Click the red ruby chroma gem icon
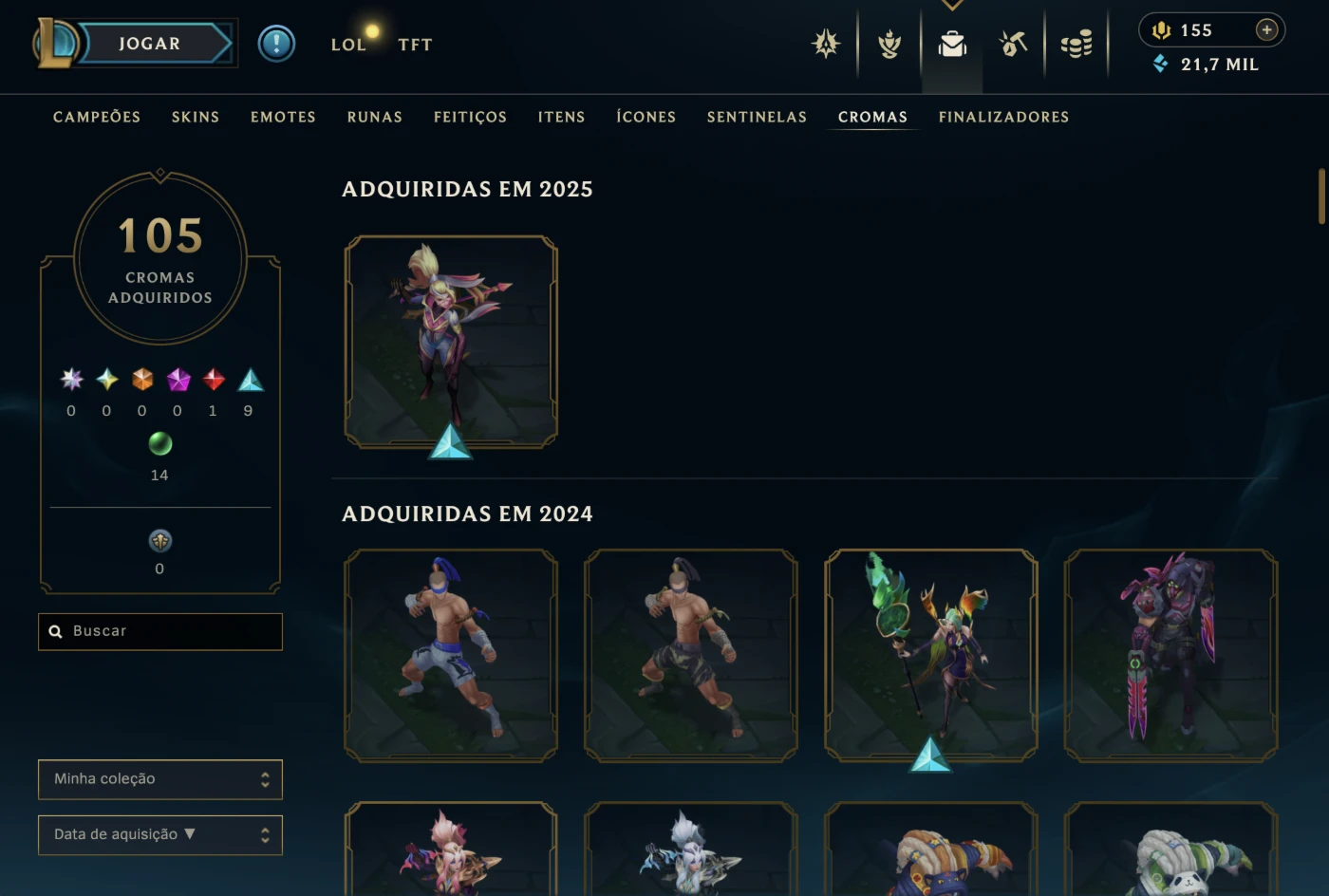This screenshot has height=896, width=1329. pos(214,380)
